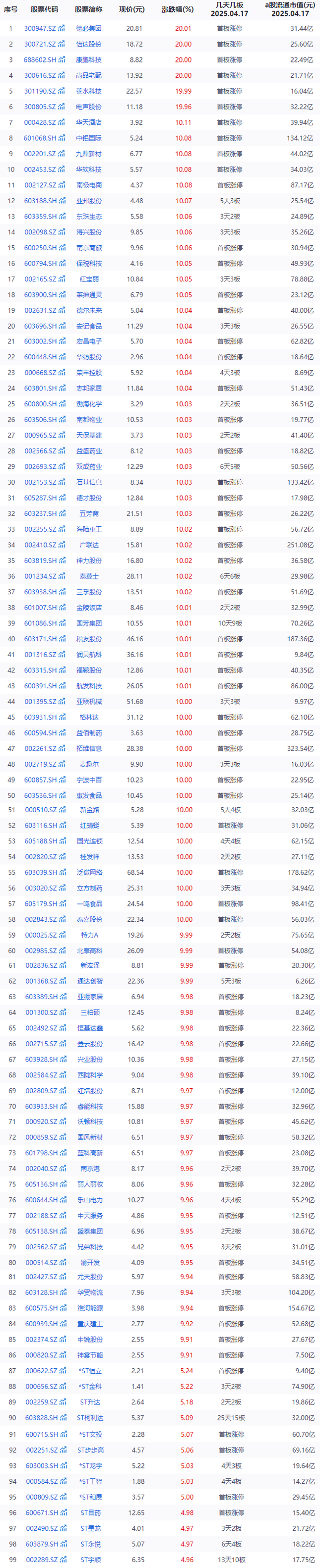
Task: Open stock name link 重庆建工
Action: click(90, 1323)
